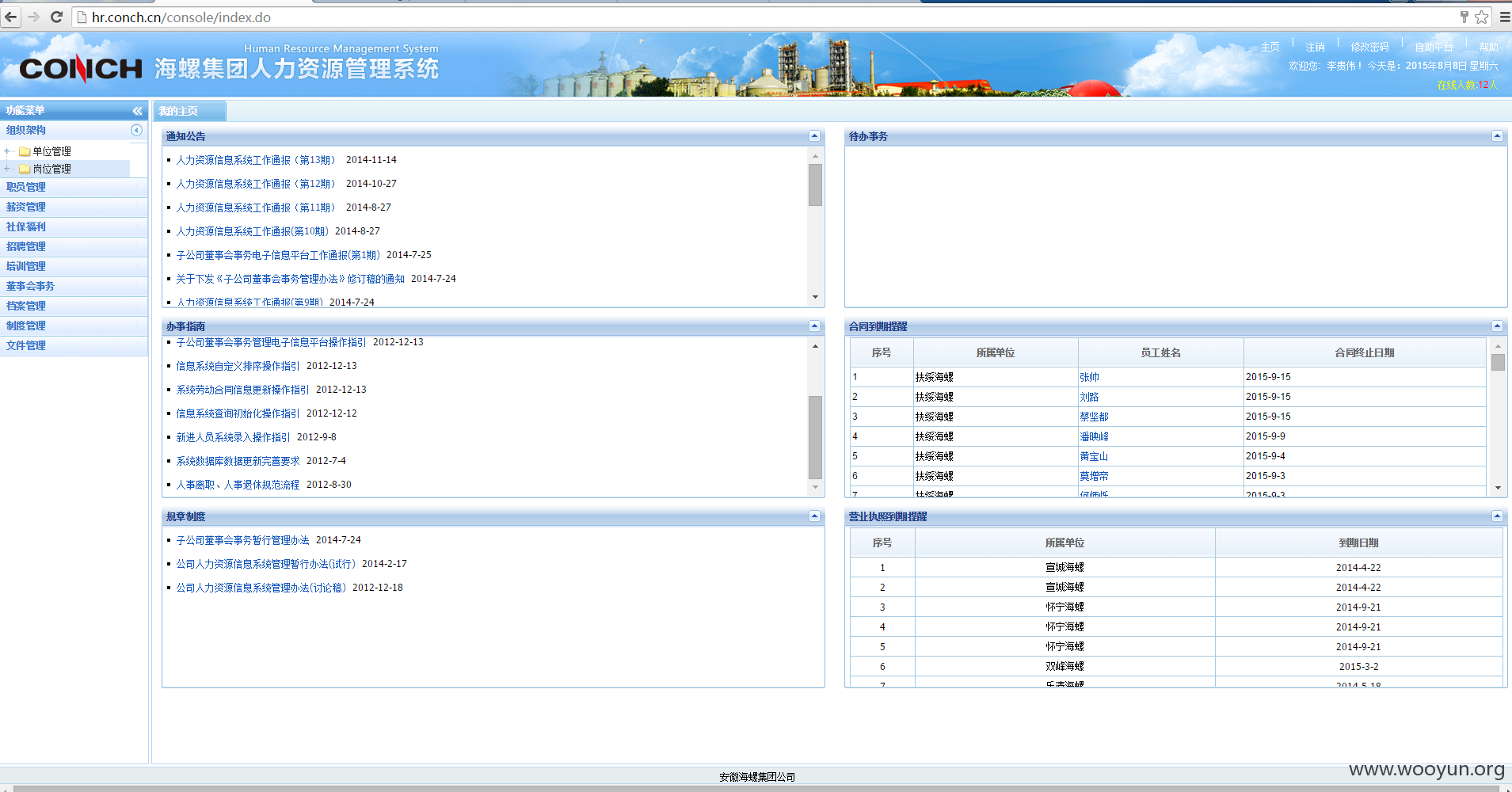Open the 文件管理 menu
The image size is (1512, 792).
74,345
